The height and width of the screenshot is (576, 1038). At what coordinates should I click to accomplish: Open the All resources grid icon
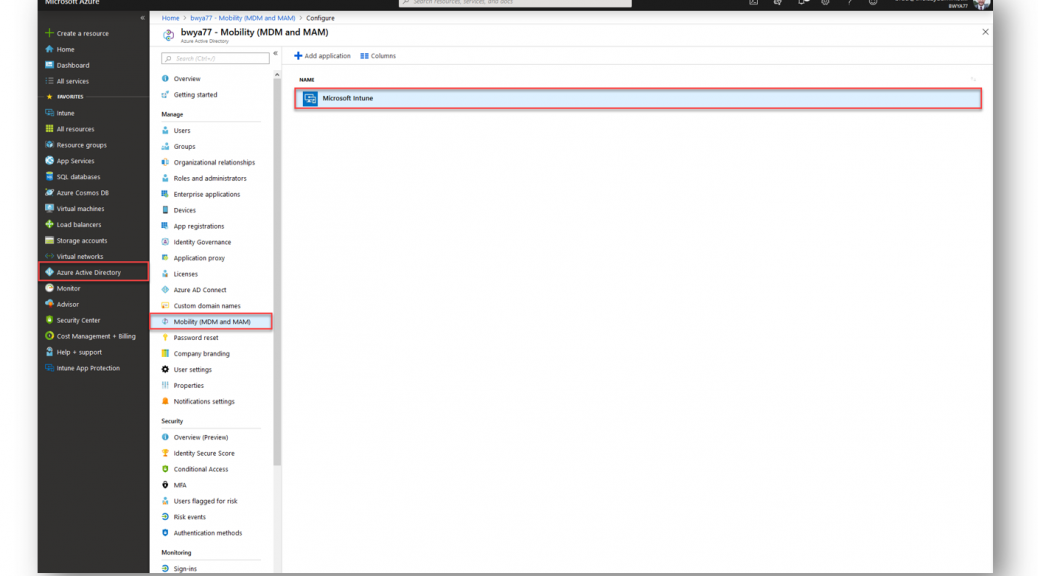[x=49, y=128]
